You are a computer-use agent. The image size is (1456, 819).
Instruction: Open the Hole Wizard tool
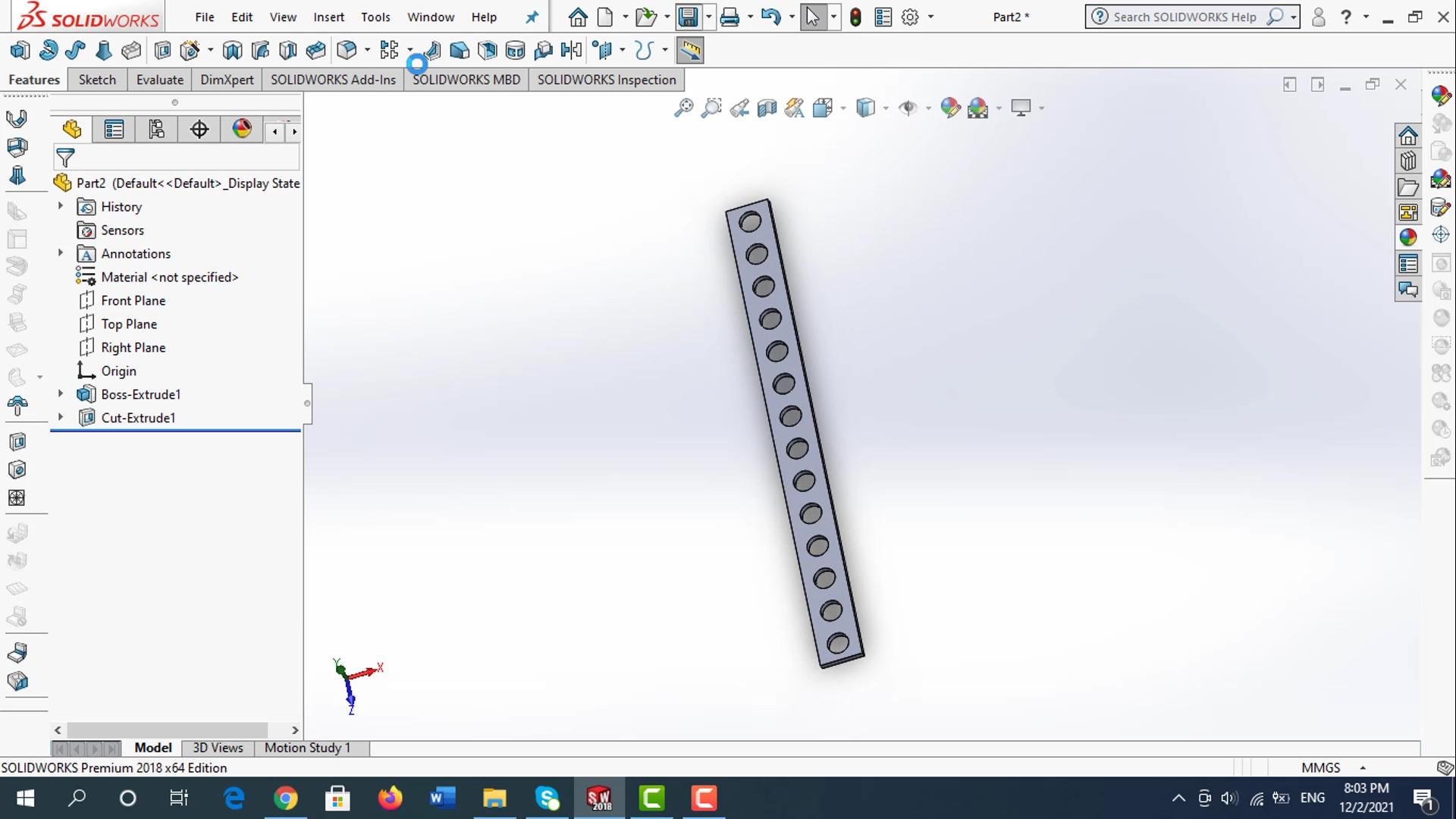(190, 51)
